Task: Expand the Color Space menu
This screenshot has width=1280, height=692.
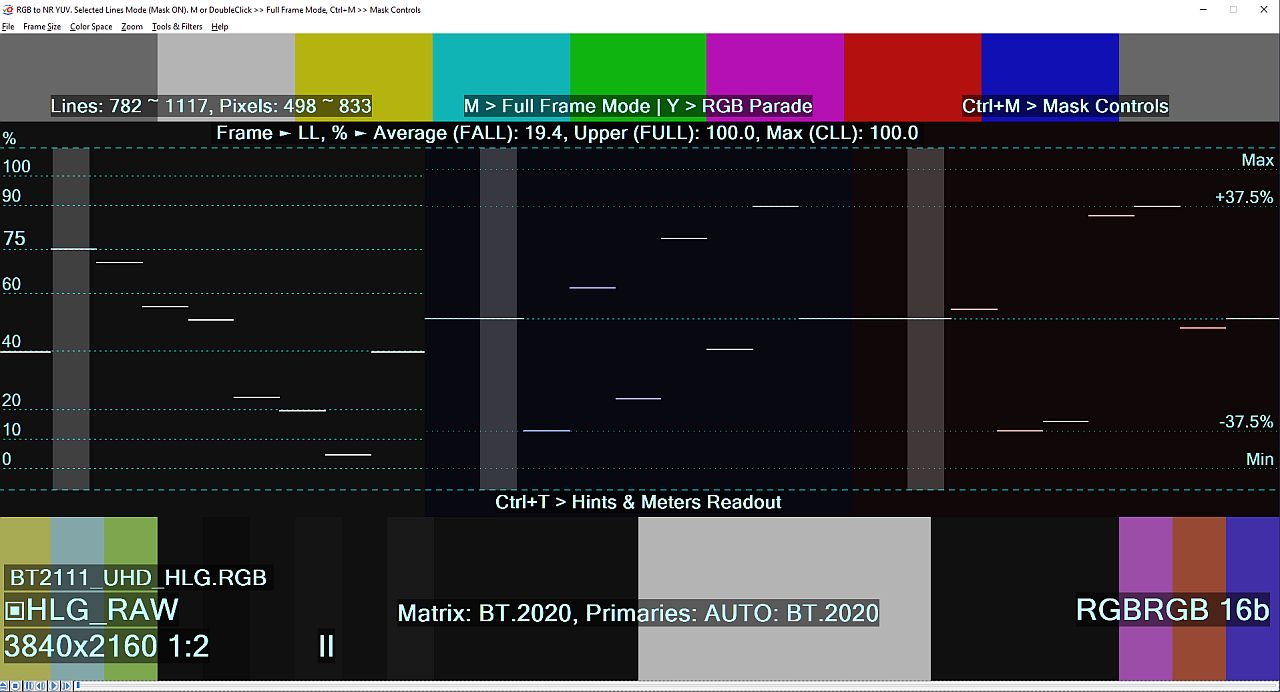Action: point(91,27)
